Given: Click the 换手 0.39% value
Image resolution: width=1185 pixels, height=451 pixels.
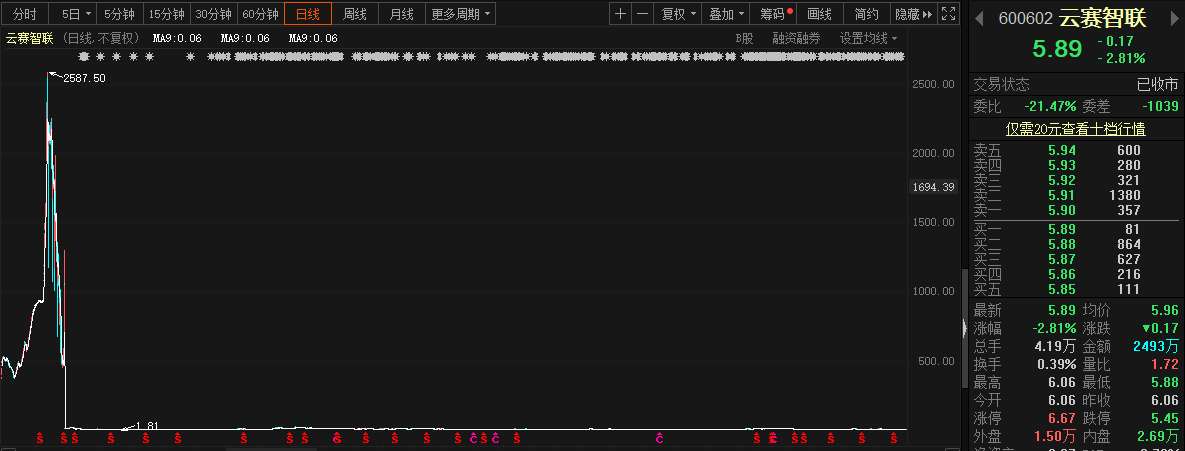Looking at the screenshot, I should [x=1056, y=364].
